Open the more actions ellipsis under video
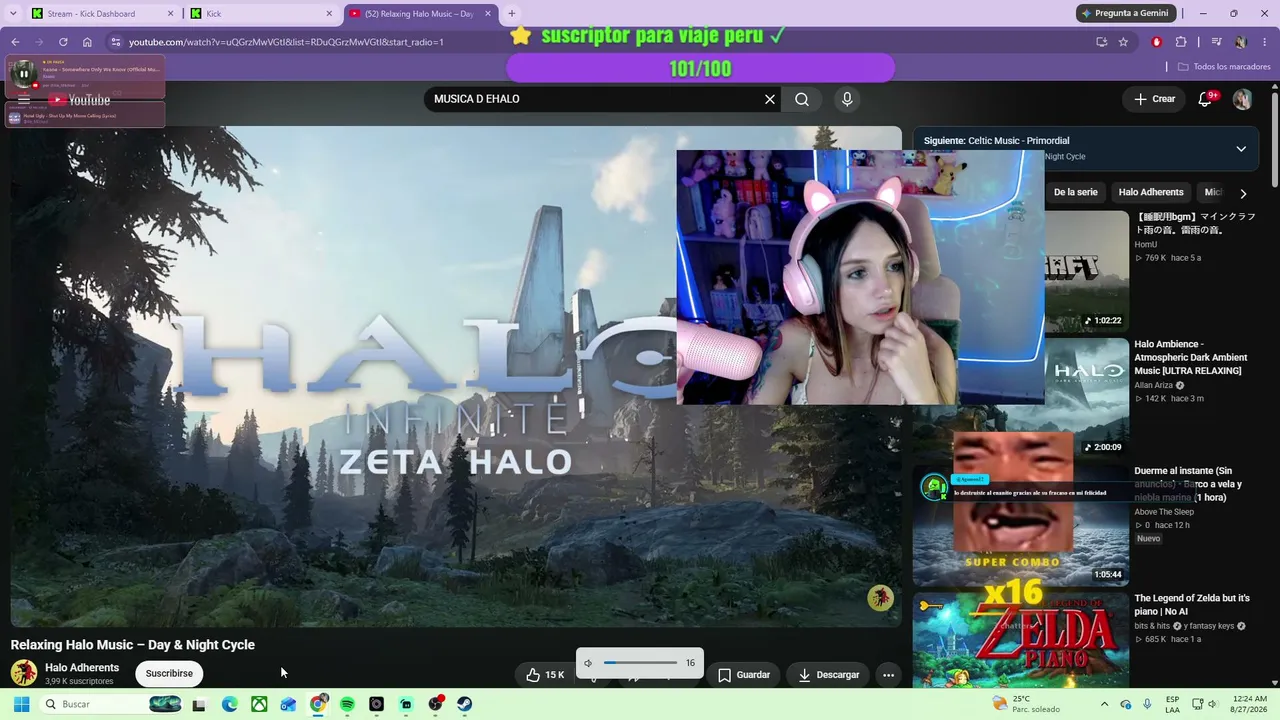 [888, 675]
